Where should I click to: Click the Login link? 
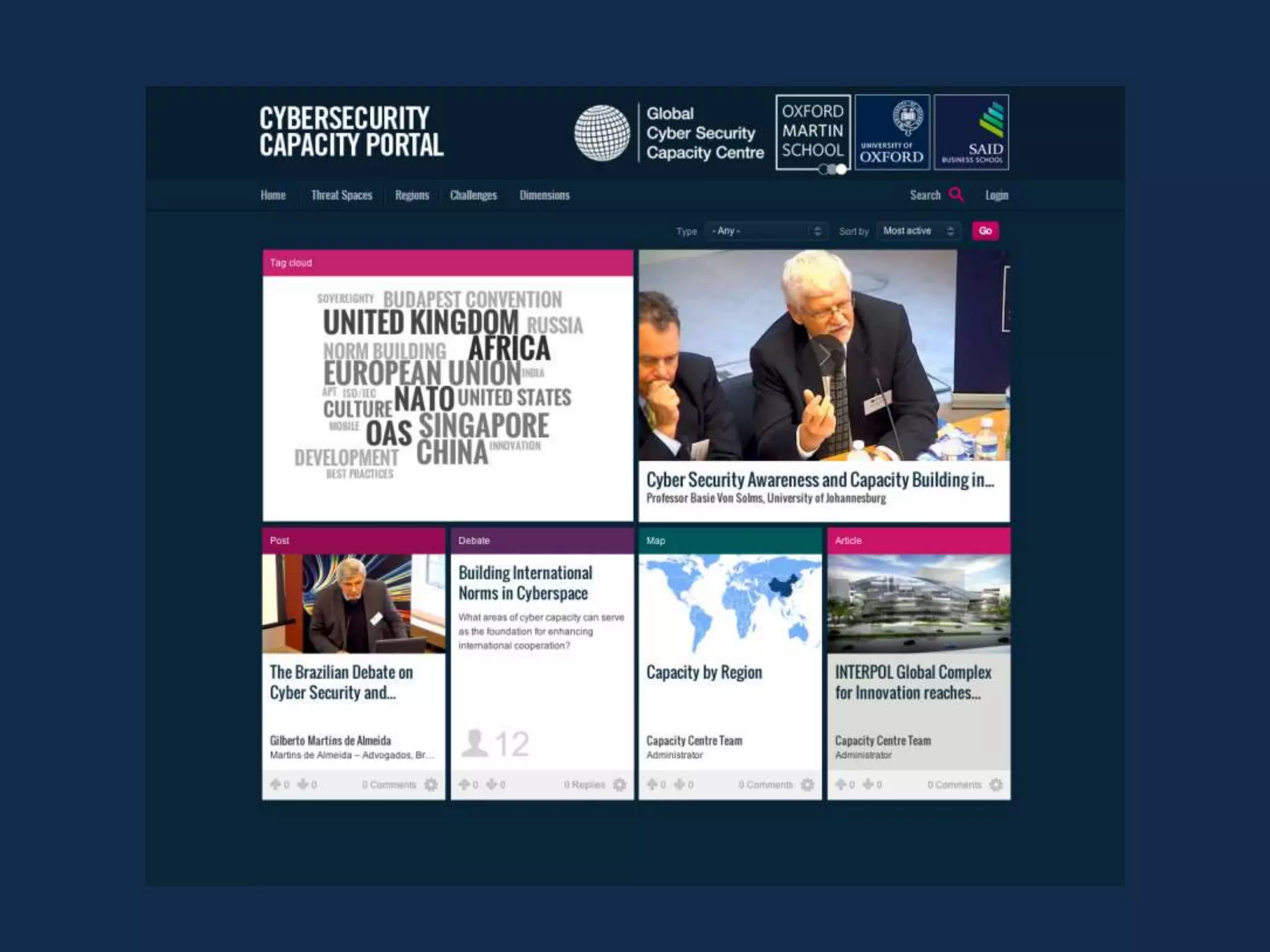pos(997,195)
